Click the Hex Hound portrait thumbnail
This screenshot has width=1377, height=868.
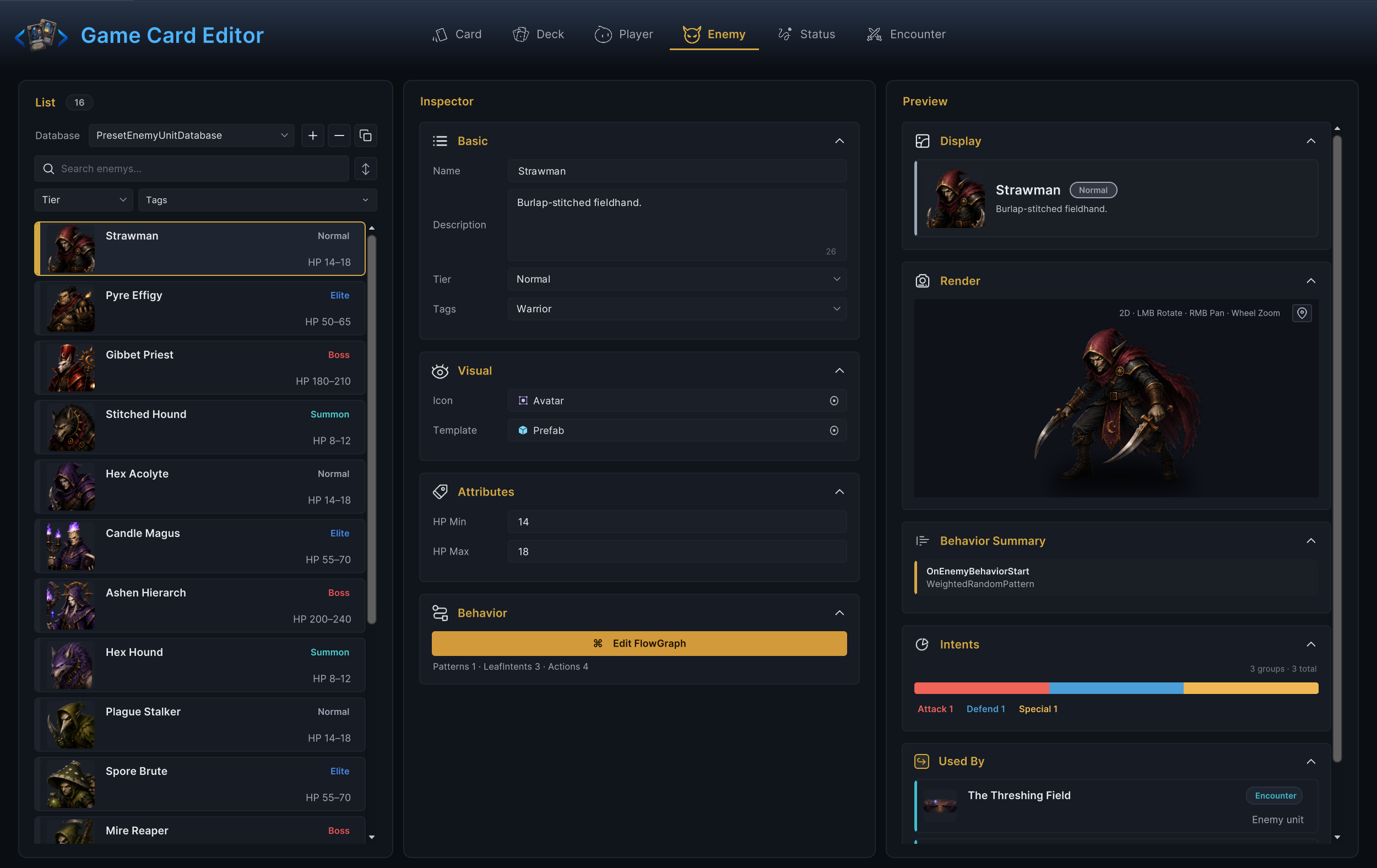coord(71,665)
